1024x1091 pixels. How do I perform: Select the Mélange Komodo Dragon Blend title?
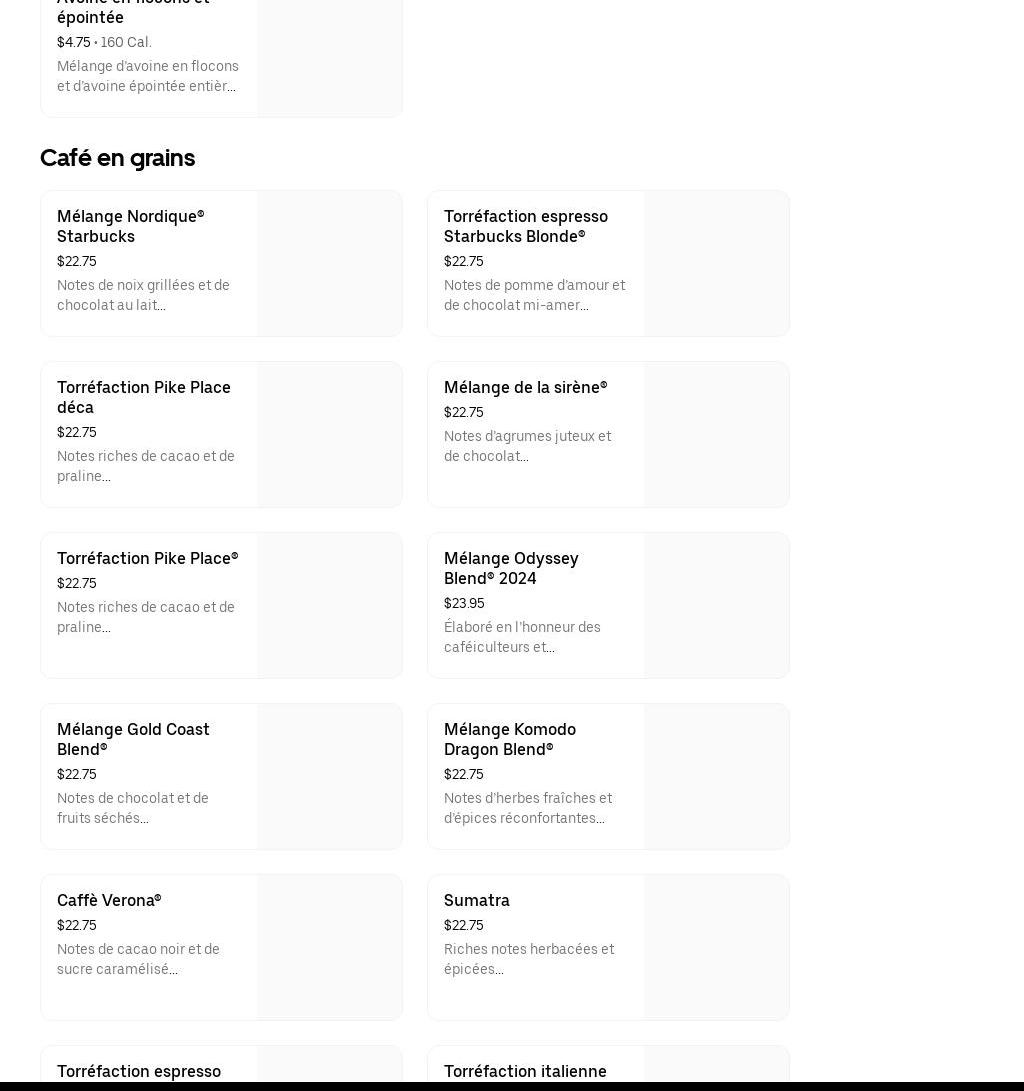click(x=509, y=739)
